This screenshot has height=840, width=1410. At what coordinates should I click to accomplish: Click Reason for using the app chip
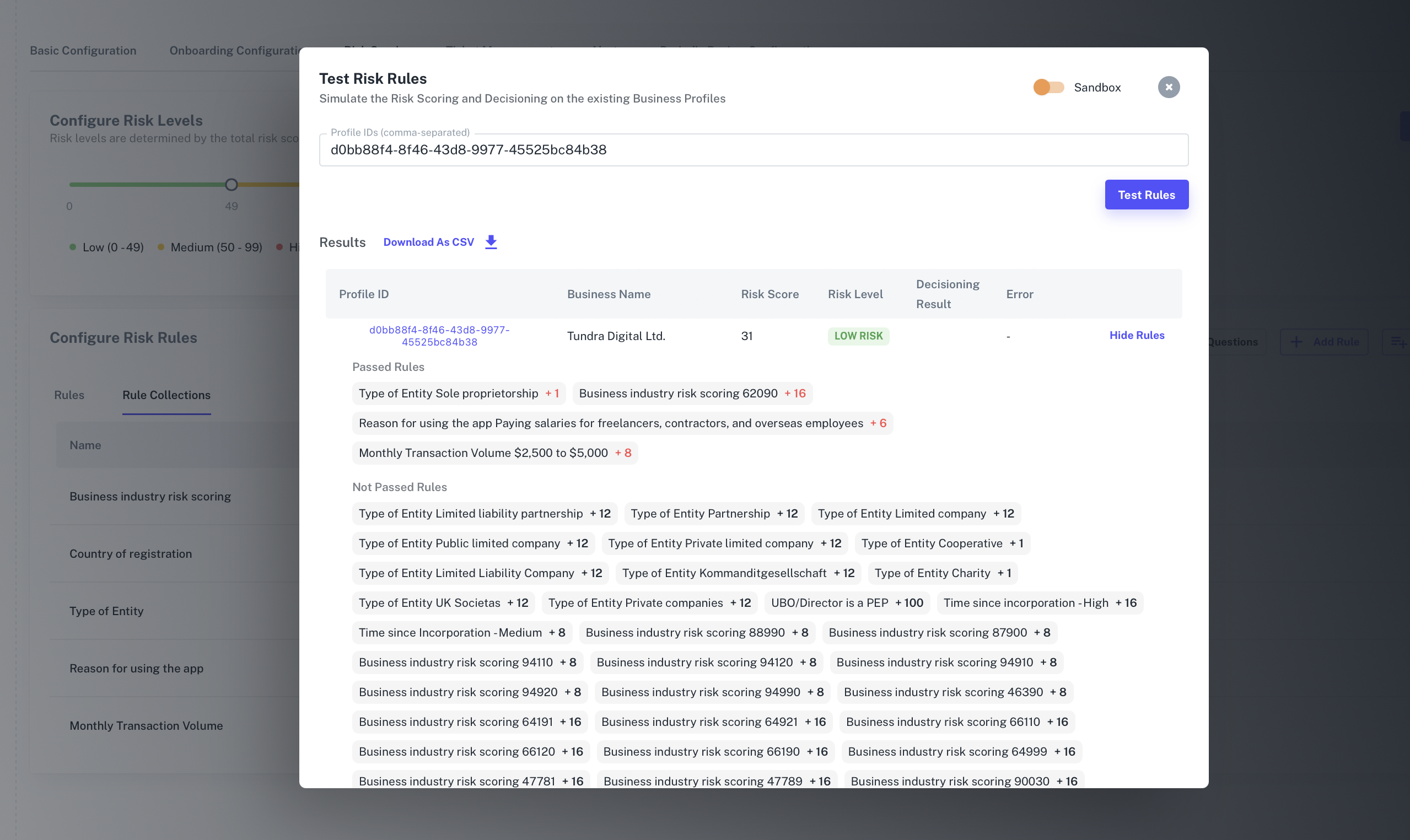[623, 423]
